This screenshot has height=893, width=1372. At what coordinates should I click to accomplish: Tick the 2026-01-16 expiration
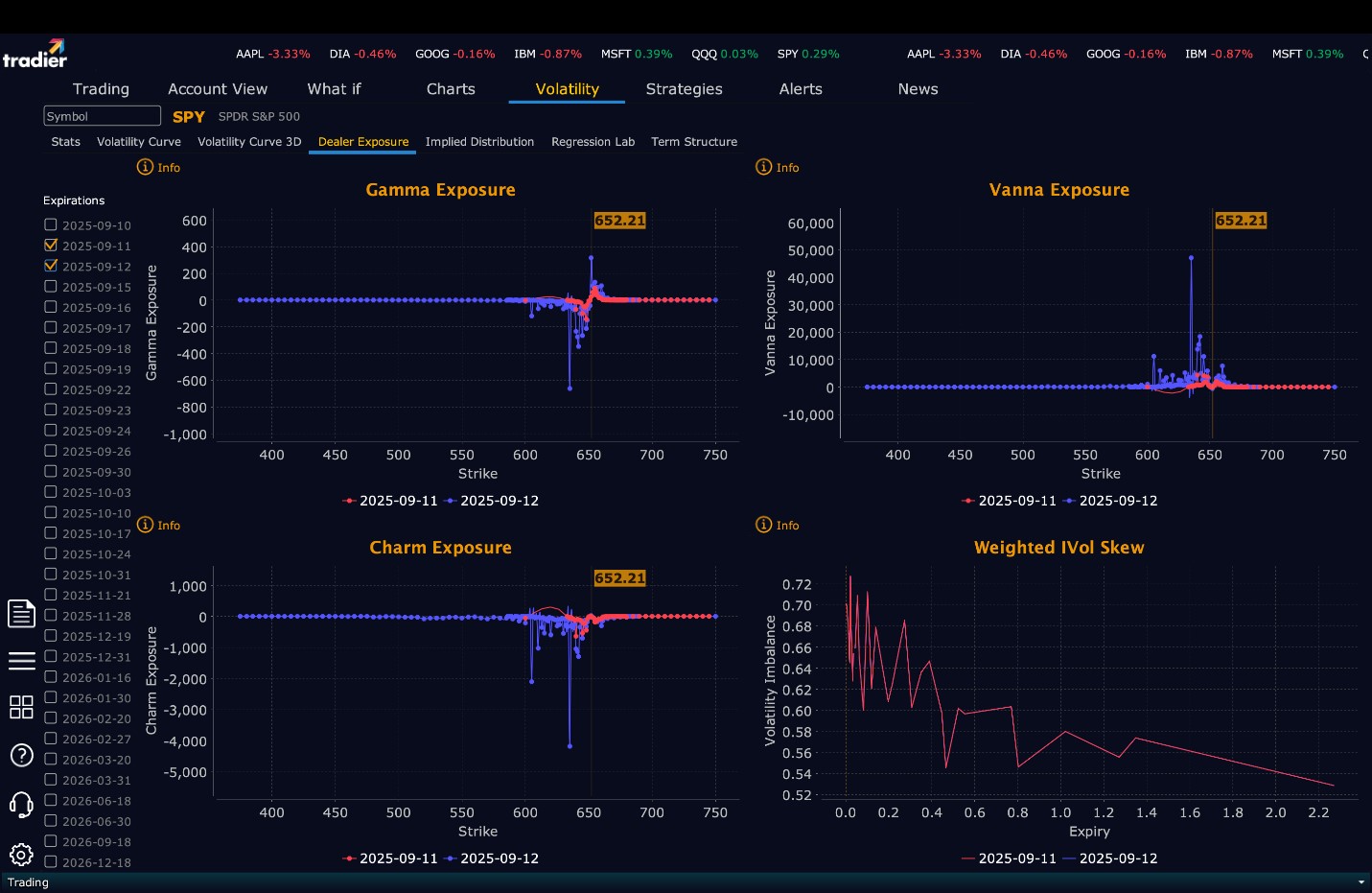pos(51,677)
